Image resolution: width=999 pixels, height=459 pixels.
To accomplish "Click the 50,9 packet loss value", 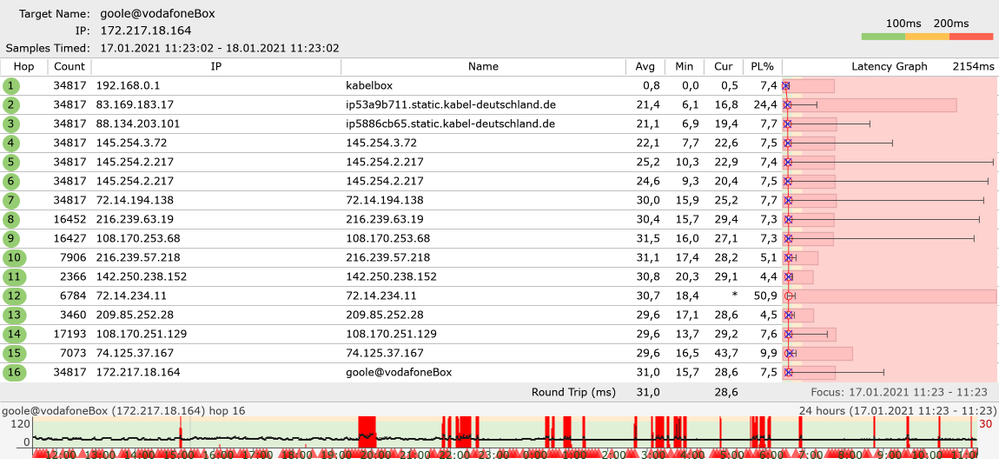I will coord(765,296).
